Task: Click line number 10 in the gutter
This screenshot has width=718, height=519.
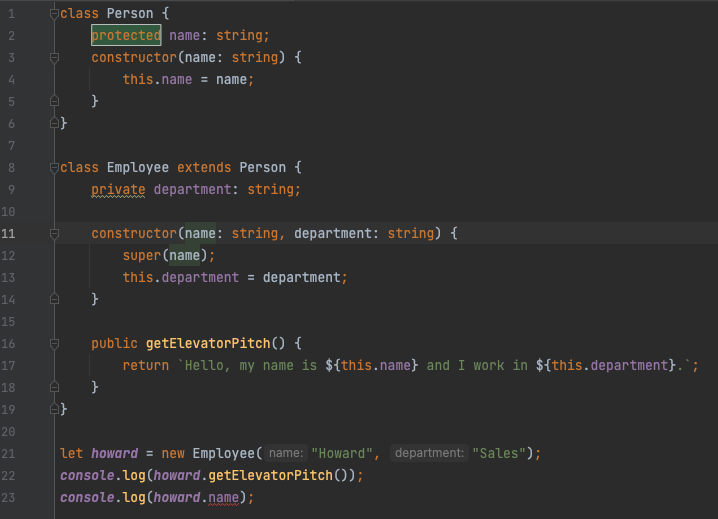Action: [x=8, y=212]
